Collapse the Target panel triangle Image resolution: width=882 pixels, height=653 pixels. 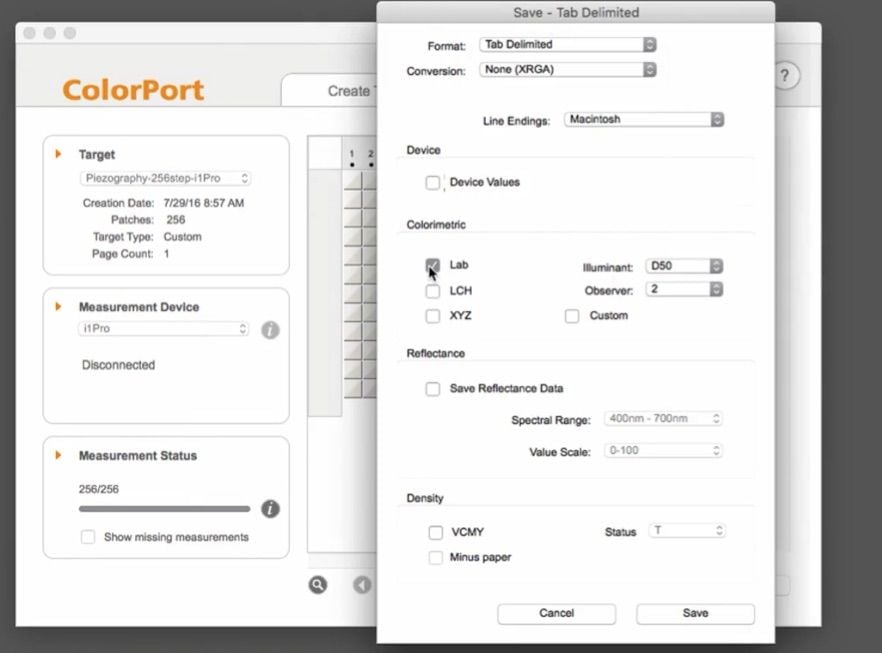pos(59,154)
